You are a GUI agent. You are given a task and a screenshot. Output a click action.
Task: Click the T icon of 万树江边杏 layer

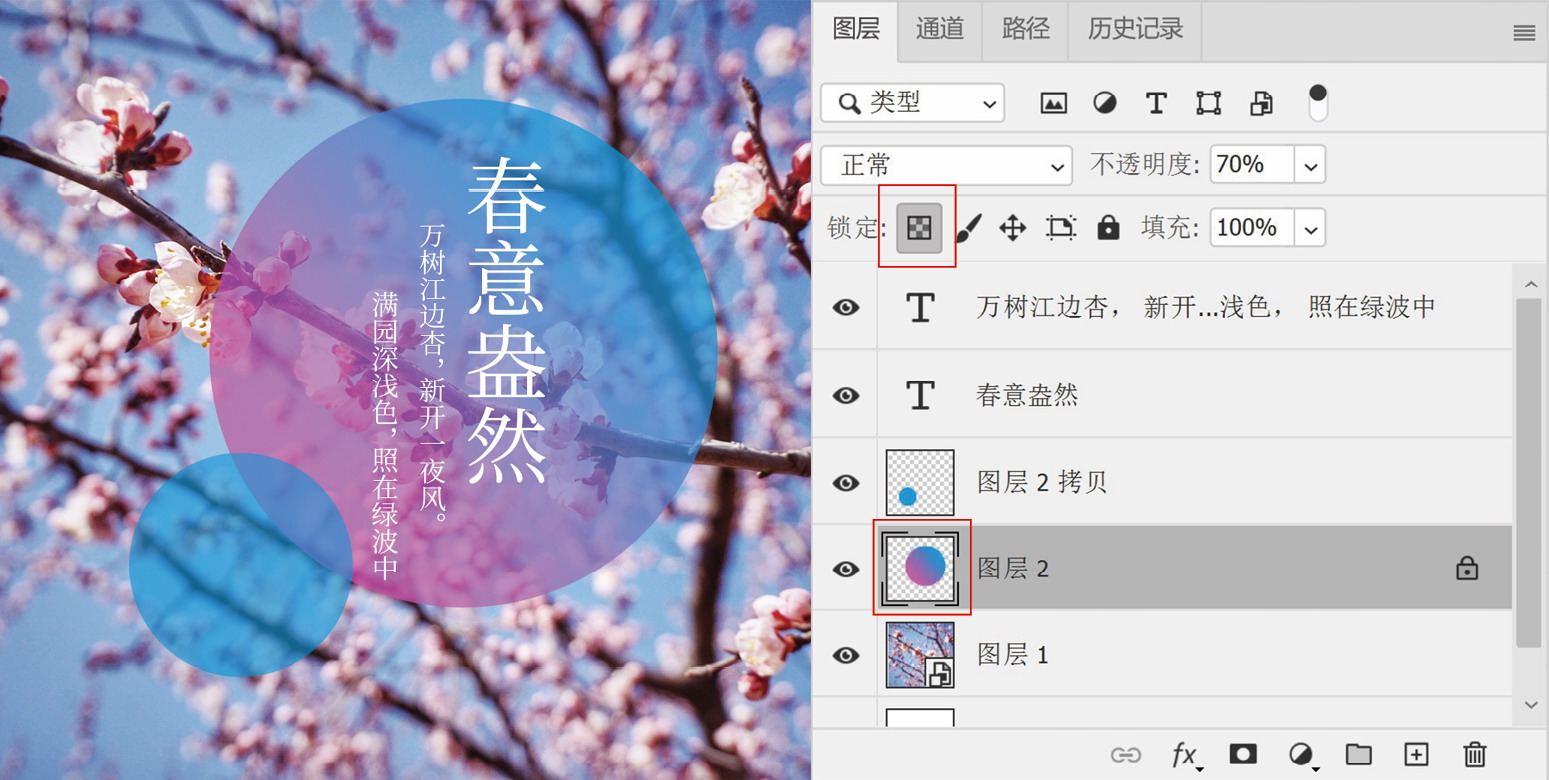pos(920,307)
